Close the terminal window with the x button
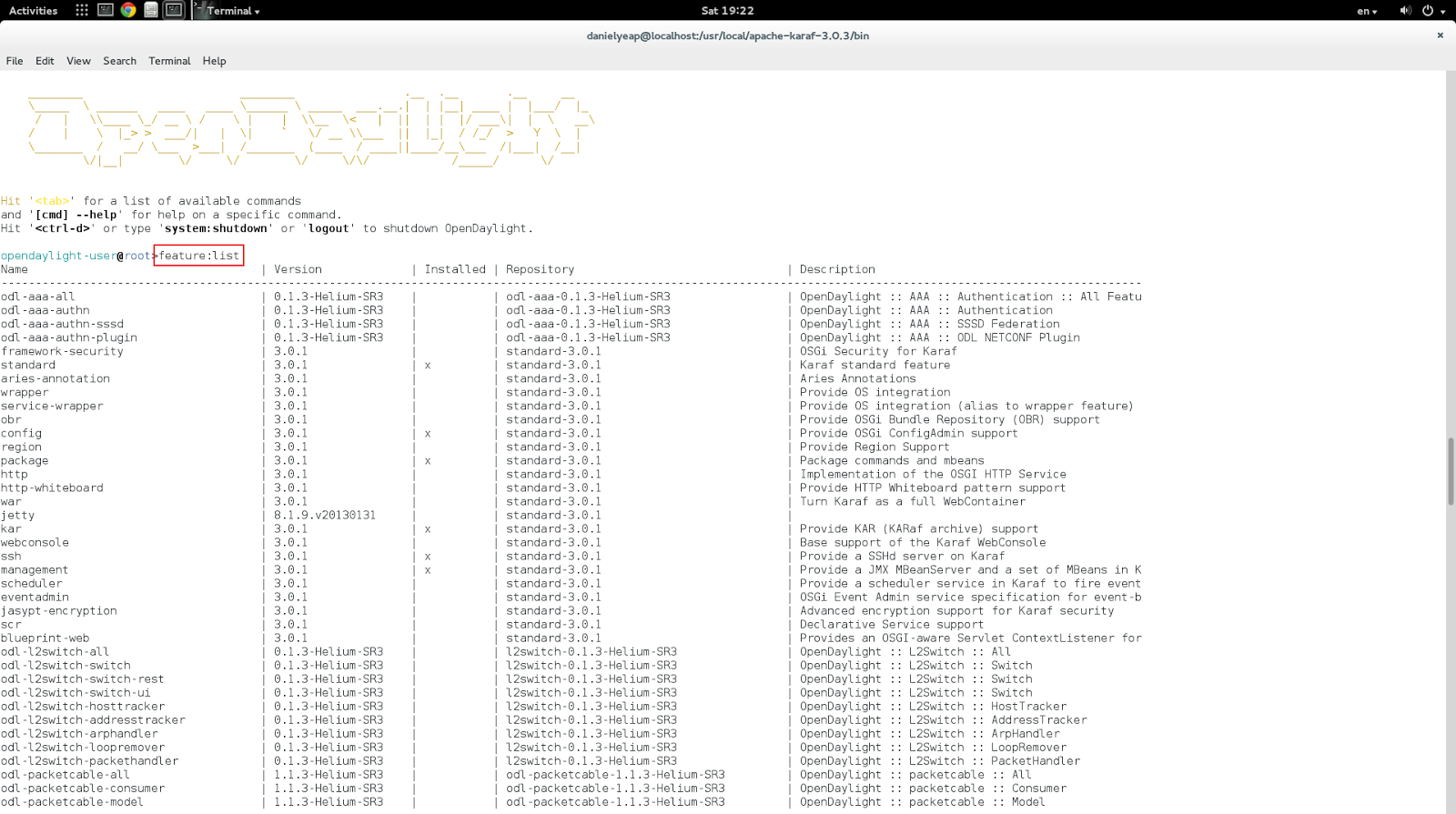The height and width of the screenshot is (814, 1456). (1440, 35)
